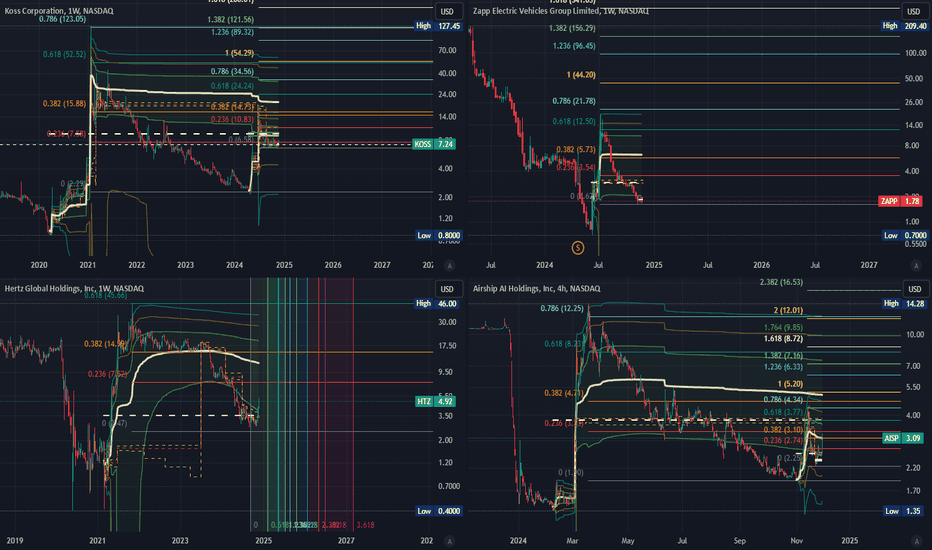Viewport: 932px width, 550px height.
Task: Select the 0.786 (34.56) Fibonacci label
Action: pos(232,71)
